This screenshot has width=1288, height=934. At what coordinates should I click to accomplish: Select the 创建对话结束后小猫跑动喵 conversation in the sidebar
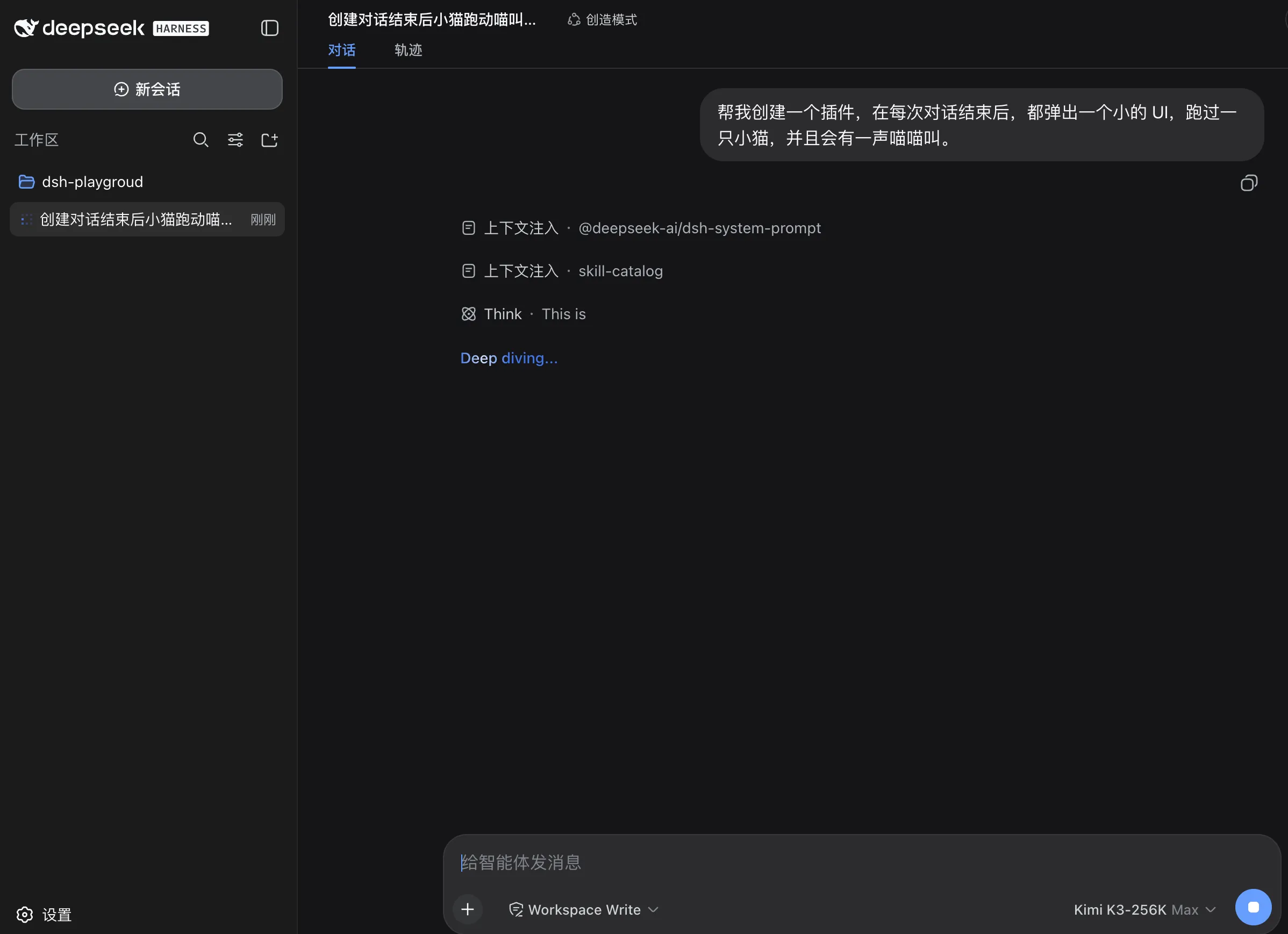(x=147, y=219)
